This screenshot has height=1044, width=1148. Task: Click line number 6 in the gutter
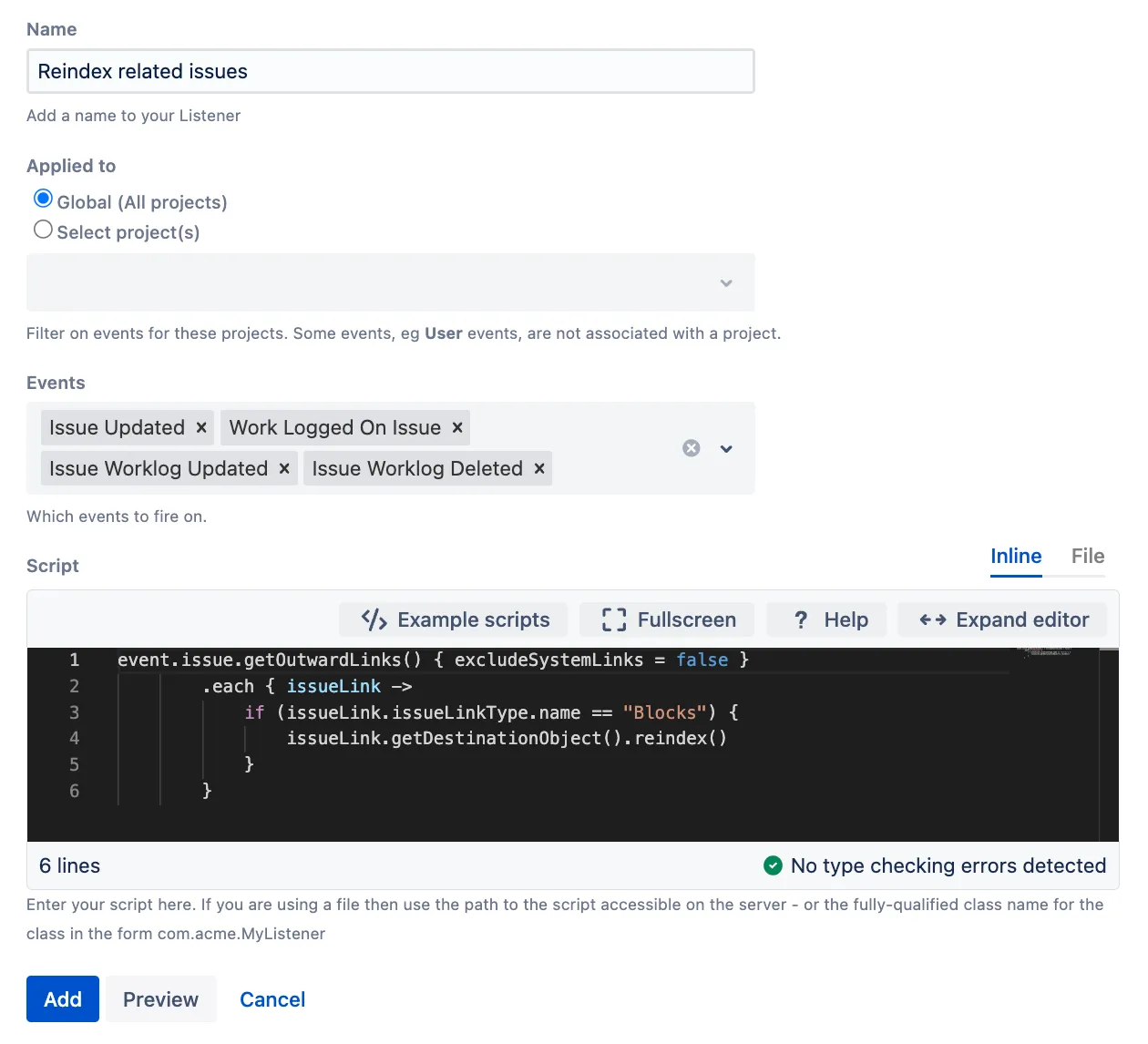coord(75,791)
